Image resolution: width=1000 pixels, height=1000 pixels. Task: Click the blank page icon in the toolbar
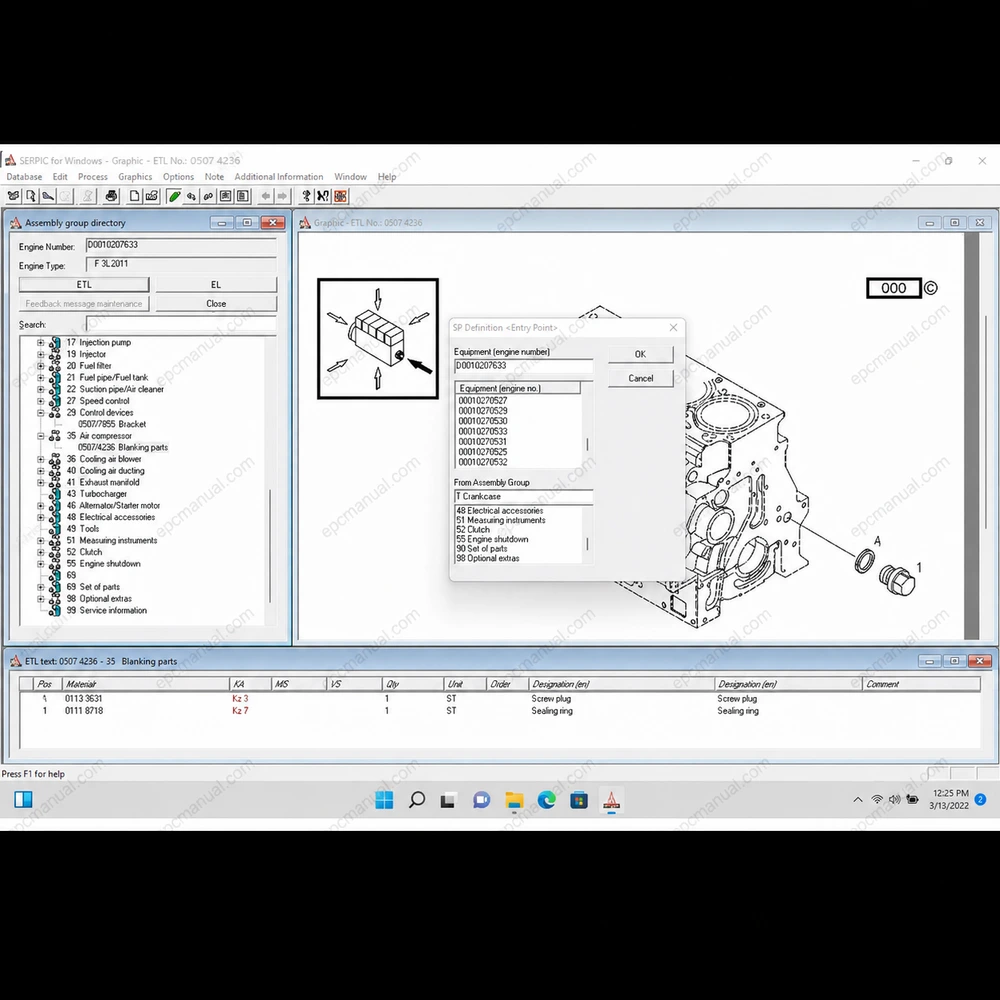[134, 196]
